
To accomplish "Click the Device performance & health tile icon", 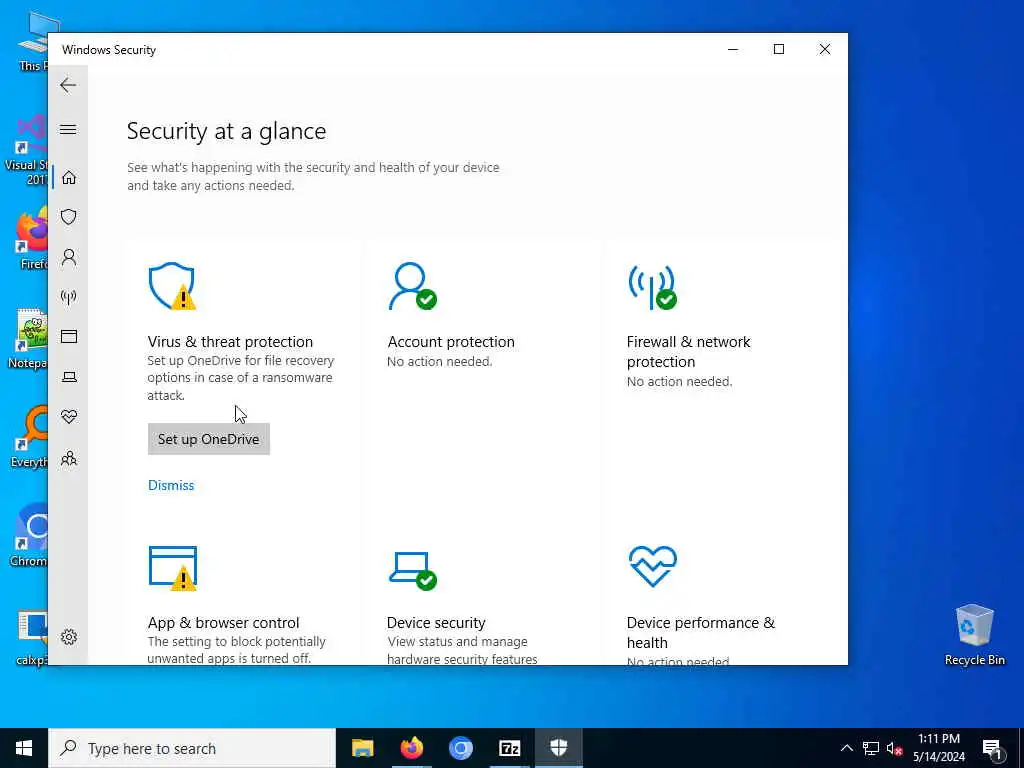I will [652, 566].
